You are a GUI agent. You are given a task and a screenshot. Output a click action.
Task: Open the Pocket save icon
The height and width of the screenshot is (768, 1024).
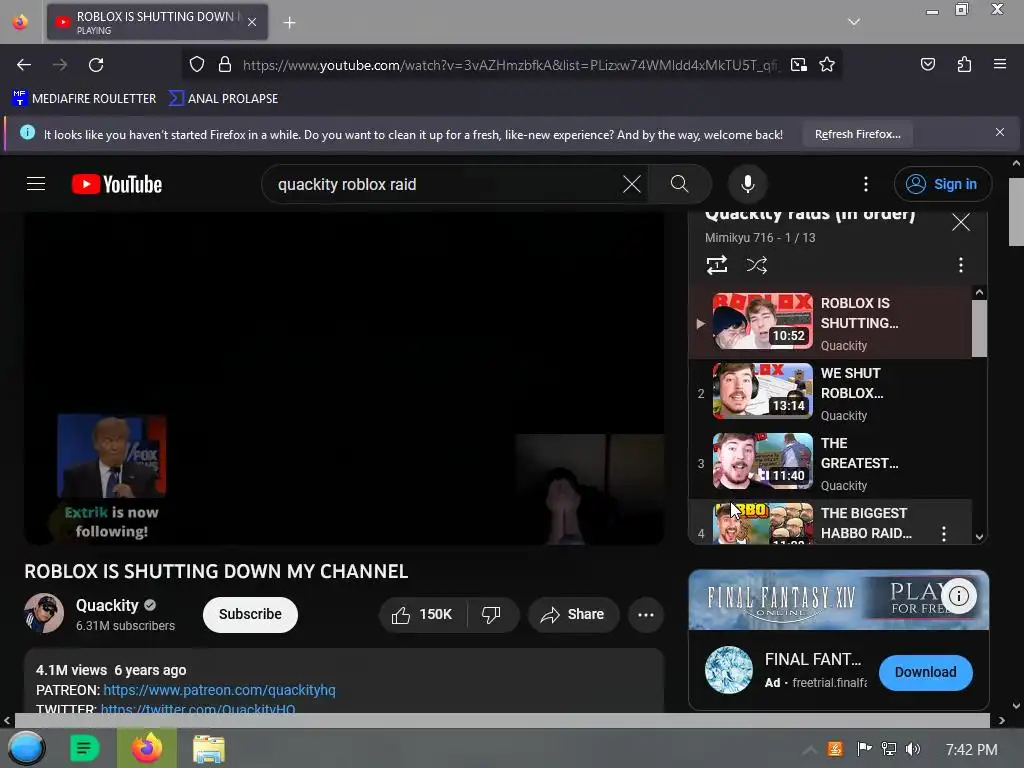point(927,64)
